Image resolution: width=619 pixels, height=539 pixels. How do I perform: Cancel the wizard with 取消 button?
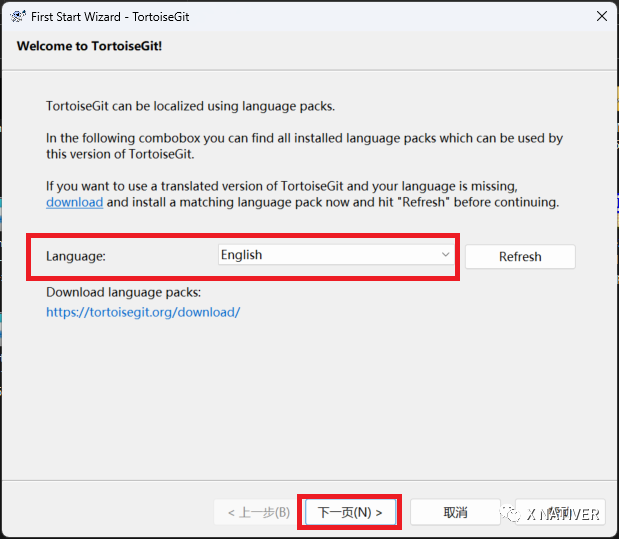455,512
